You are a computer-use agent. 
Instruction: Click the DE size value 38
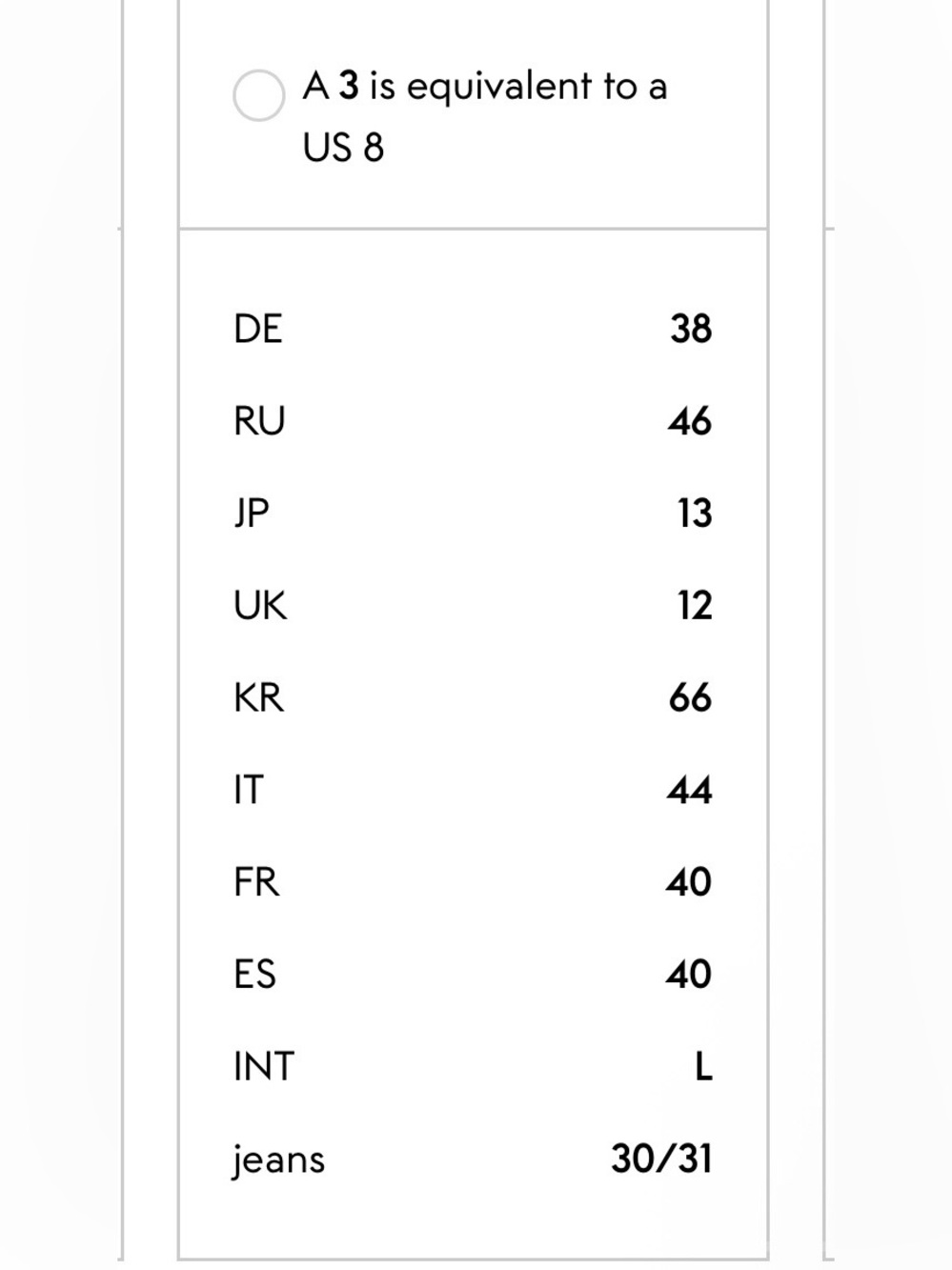(691, 329)
